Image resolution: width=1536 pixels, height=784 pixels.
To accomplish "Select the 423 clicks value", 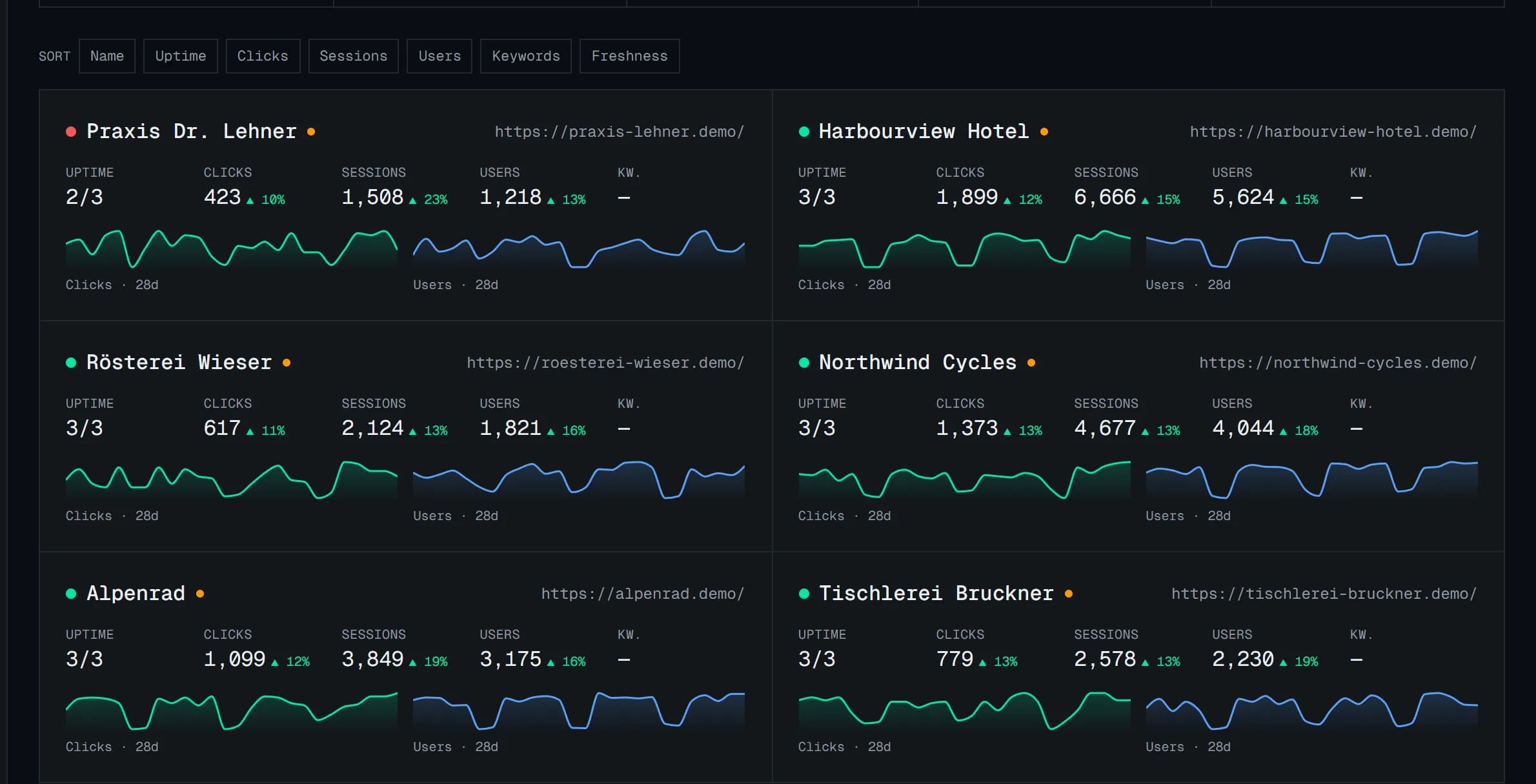I will [222, 197].
